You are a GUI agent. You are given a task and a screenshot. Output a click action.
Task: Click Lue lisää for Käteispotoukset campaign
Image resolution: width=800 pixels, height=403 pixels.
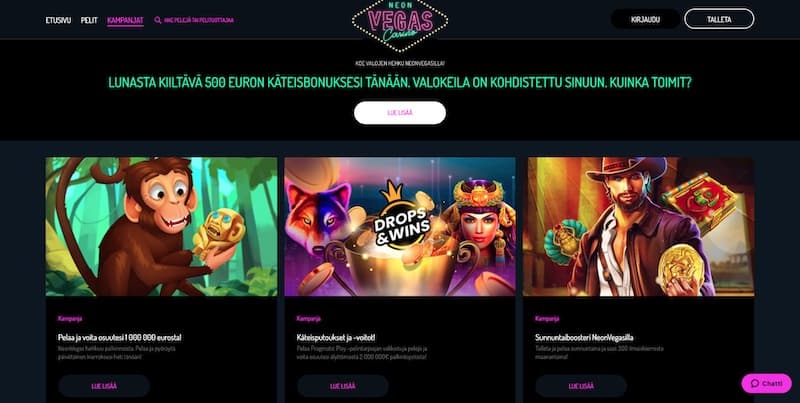point(343,386)
